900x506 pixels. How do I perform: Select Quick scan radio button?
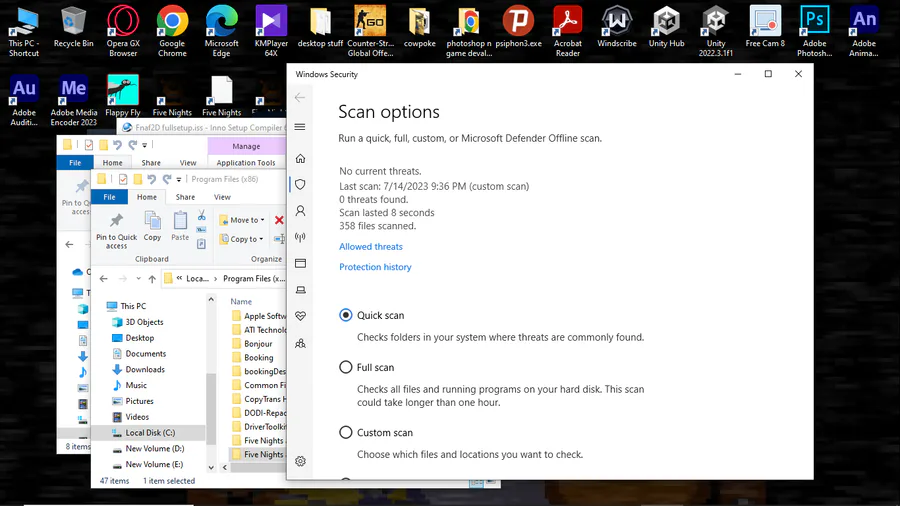tap(346, 315)
